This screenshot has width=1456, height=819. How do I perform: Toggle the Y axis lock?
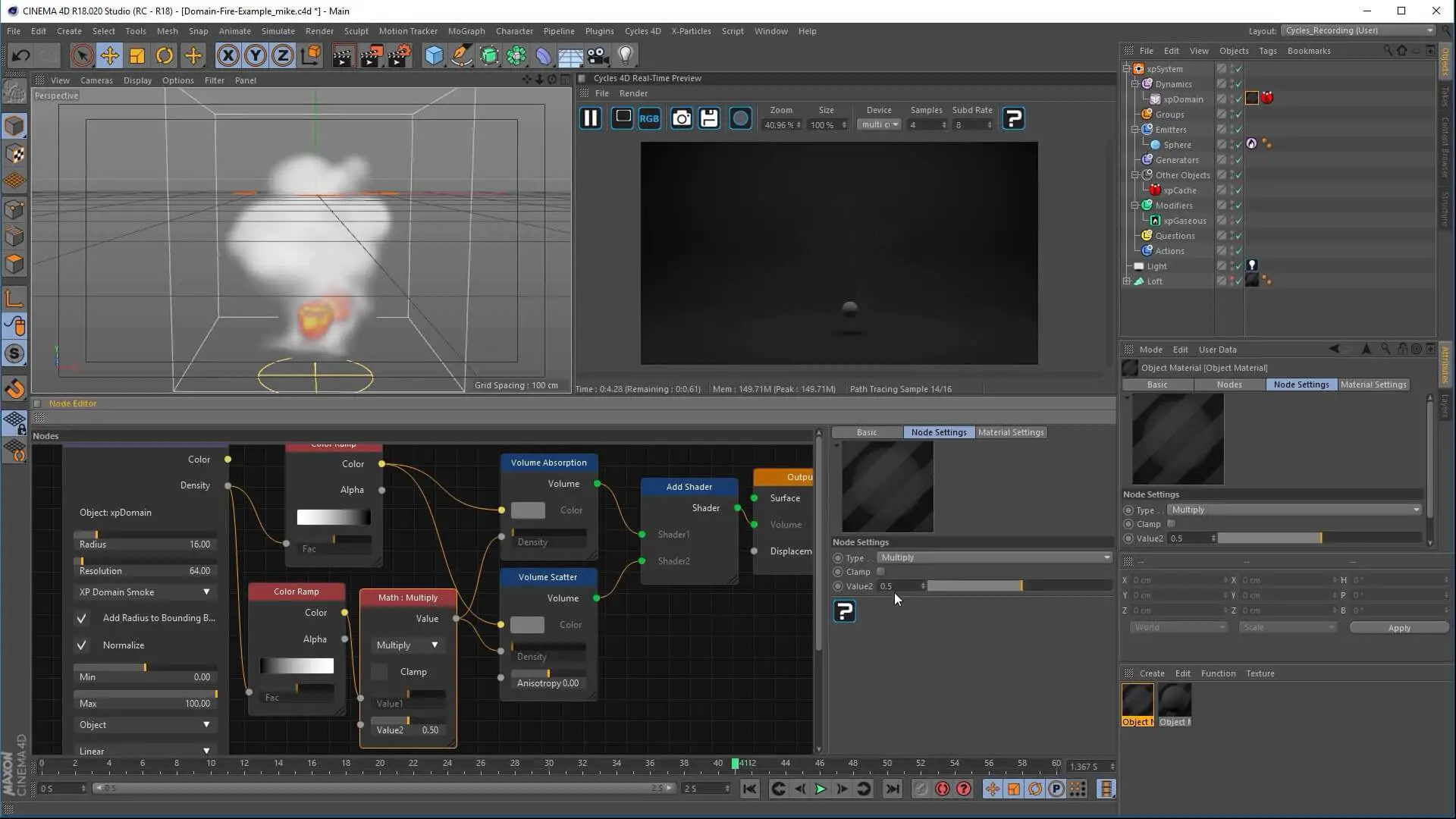(256, 55)
